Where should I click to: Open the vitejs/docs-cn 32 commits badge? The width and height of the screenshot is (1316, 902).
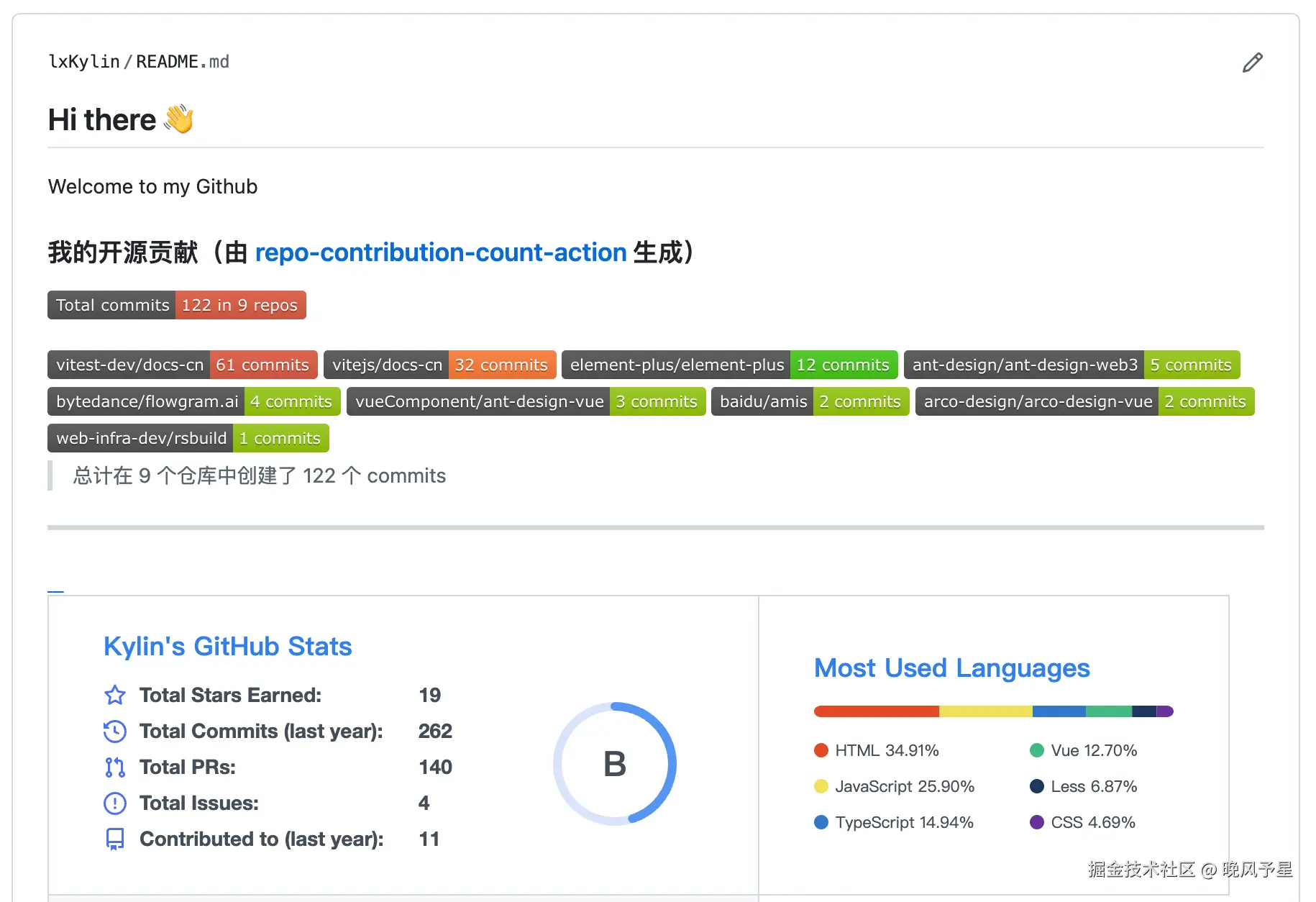click(x=440, y=365)
